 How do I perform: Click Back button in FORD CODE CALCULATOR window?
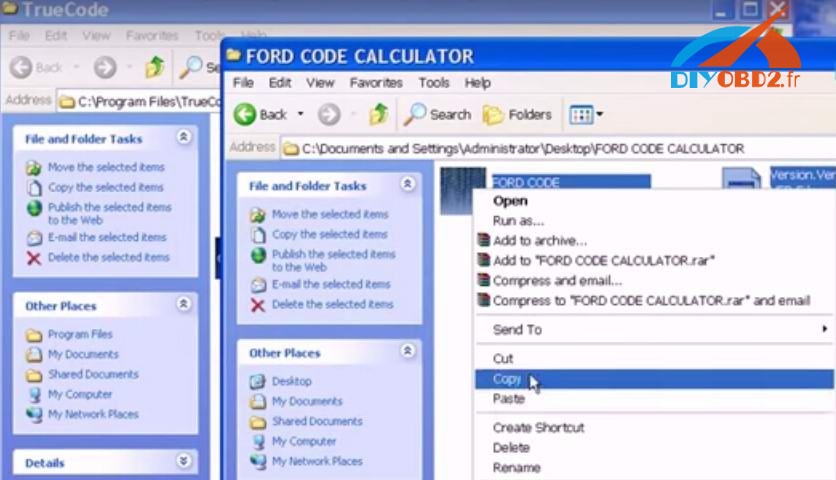261,114
